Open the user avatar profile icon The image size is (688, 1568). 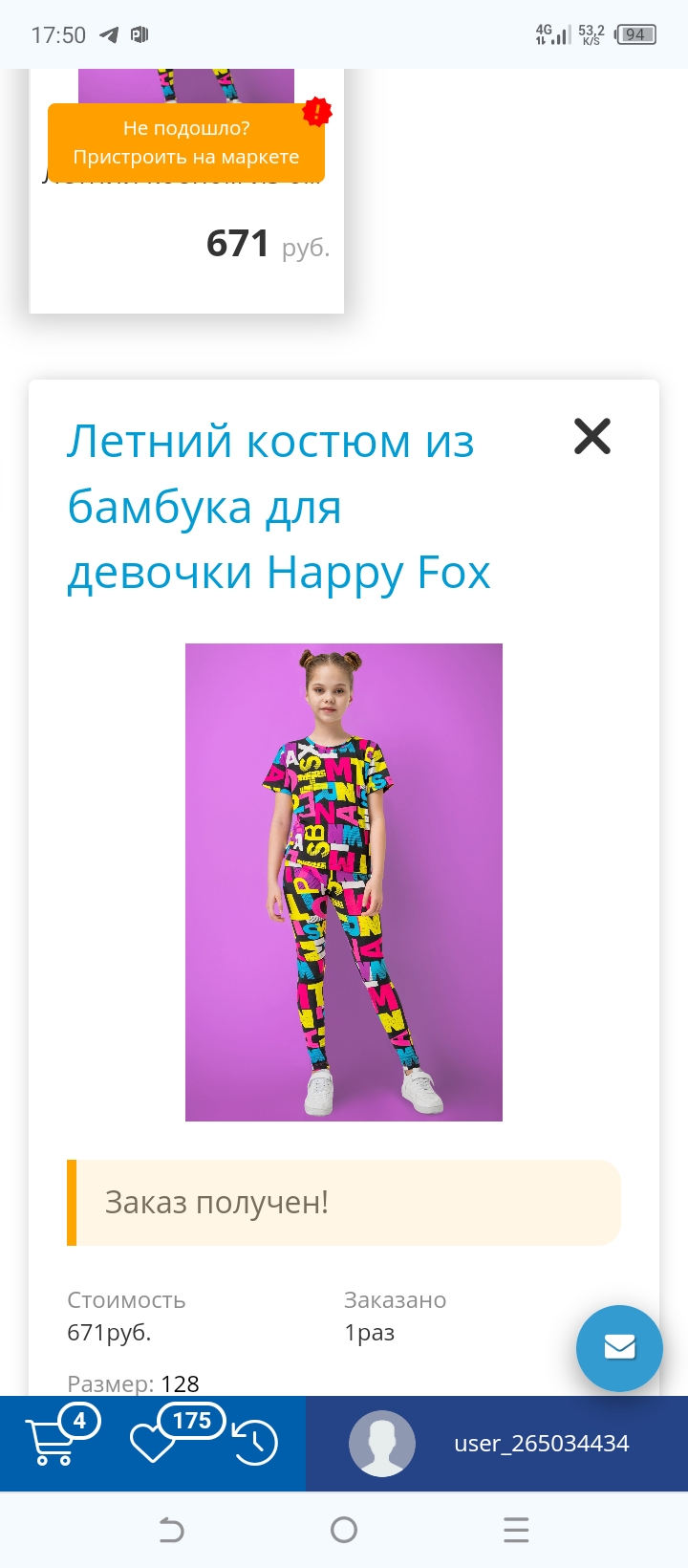[x=382, y=1444]
